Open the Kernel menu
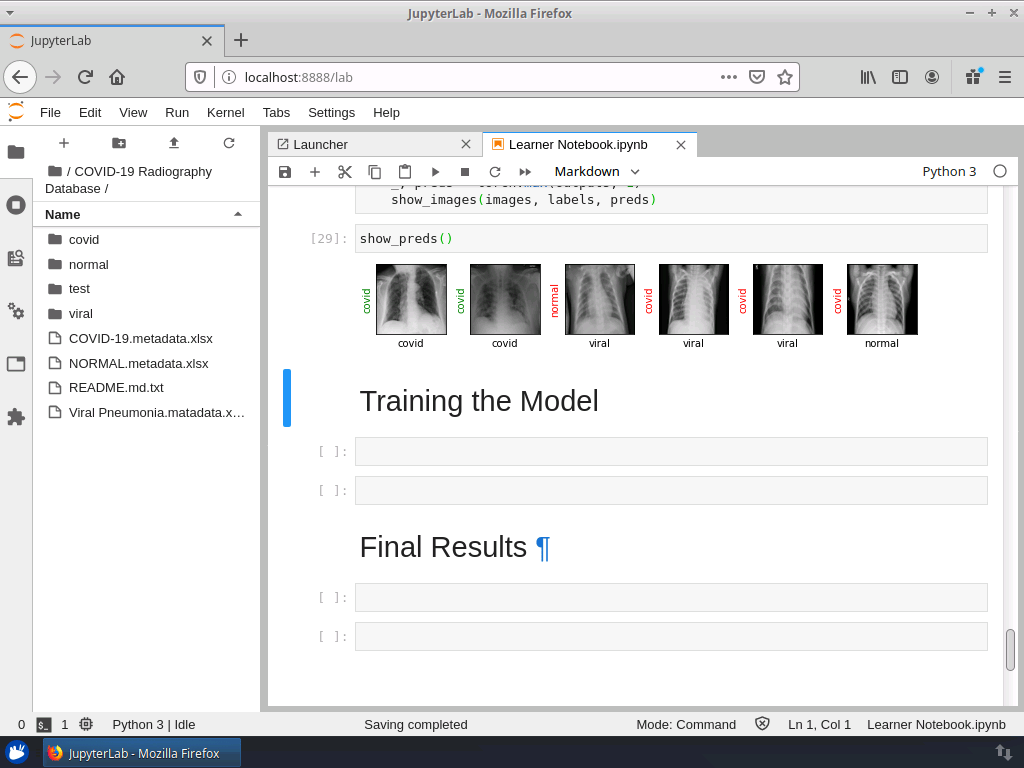The width and height of the screenshot is (1024, 768). [225, 112]
